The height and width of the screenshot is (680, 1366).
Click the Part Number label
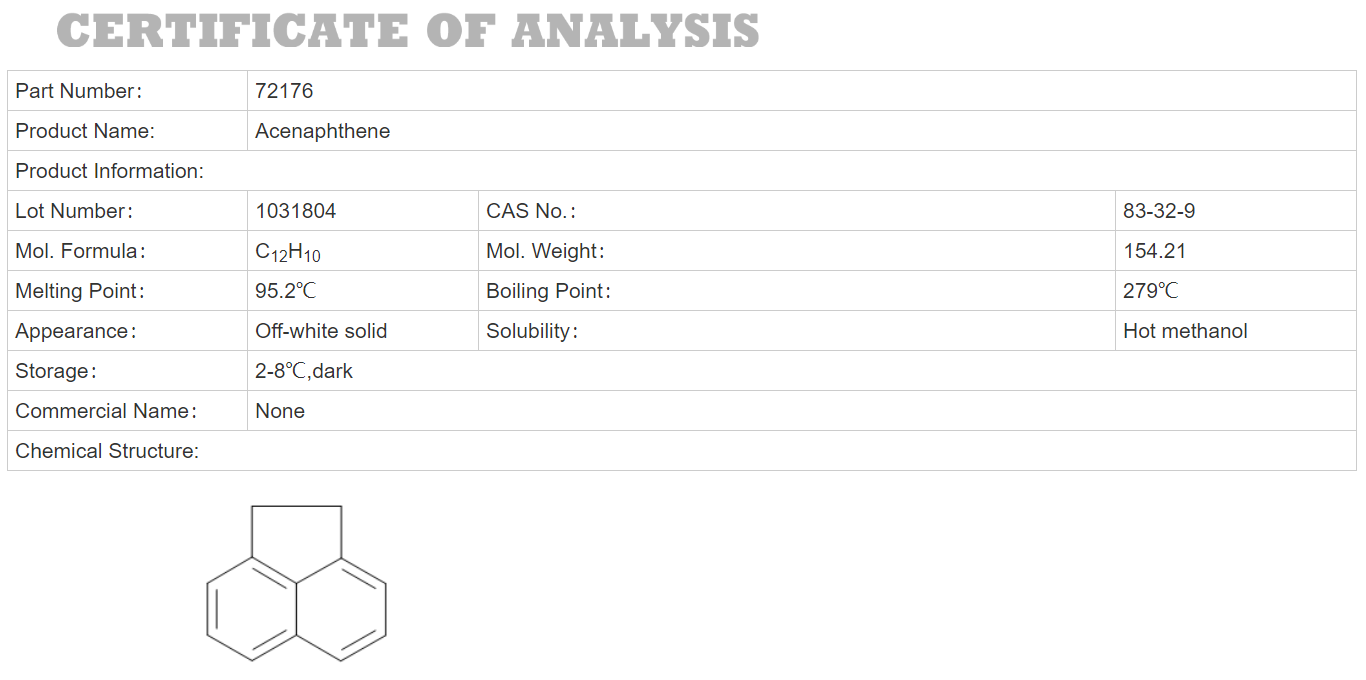click(79, 91)
